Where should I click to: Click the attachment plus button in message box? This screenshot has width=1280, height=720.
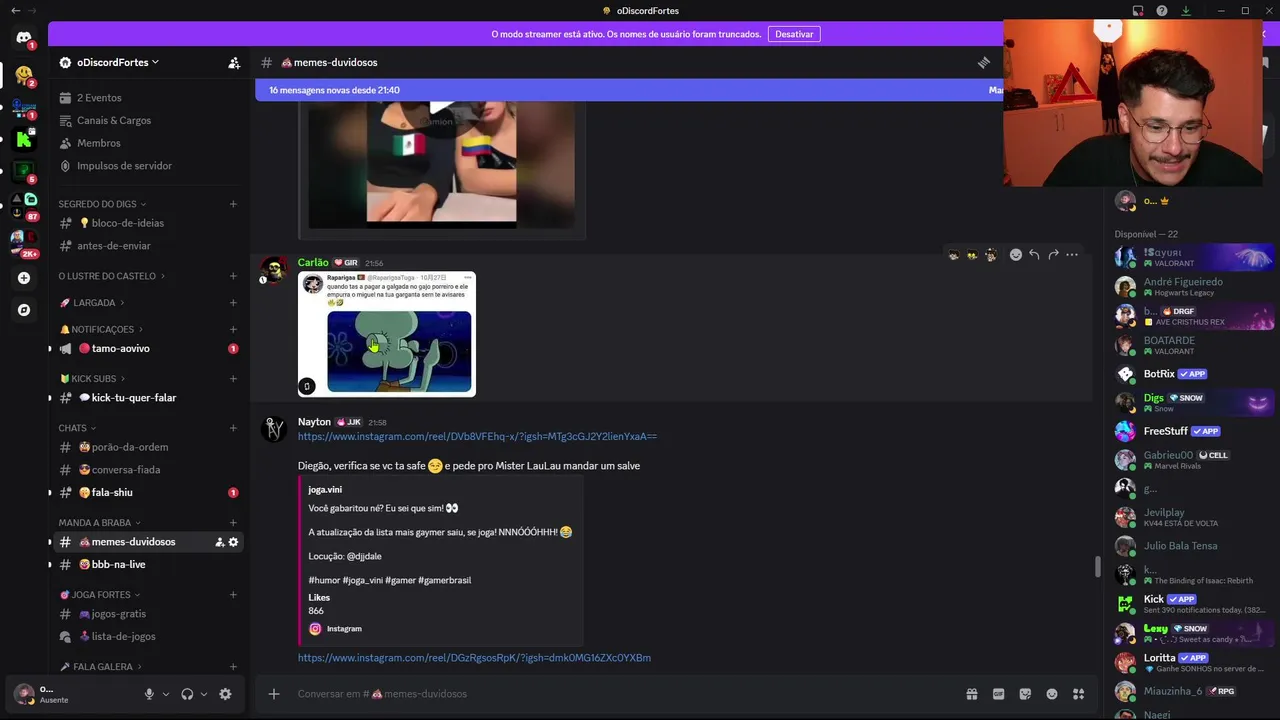pos(274,694)
